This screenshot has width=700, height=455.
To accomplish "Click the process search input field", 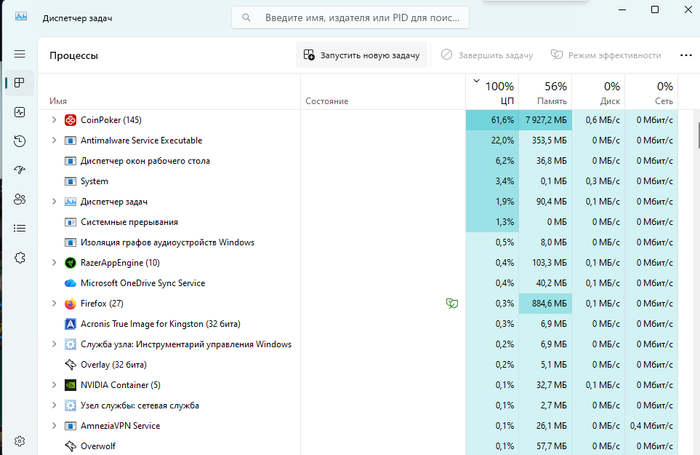I will [350, 18].
